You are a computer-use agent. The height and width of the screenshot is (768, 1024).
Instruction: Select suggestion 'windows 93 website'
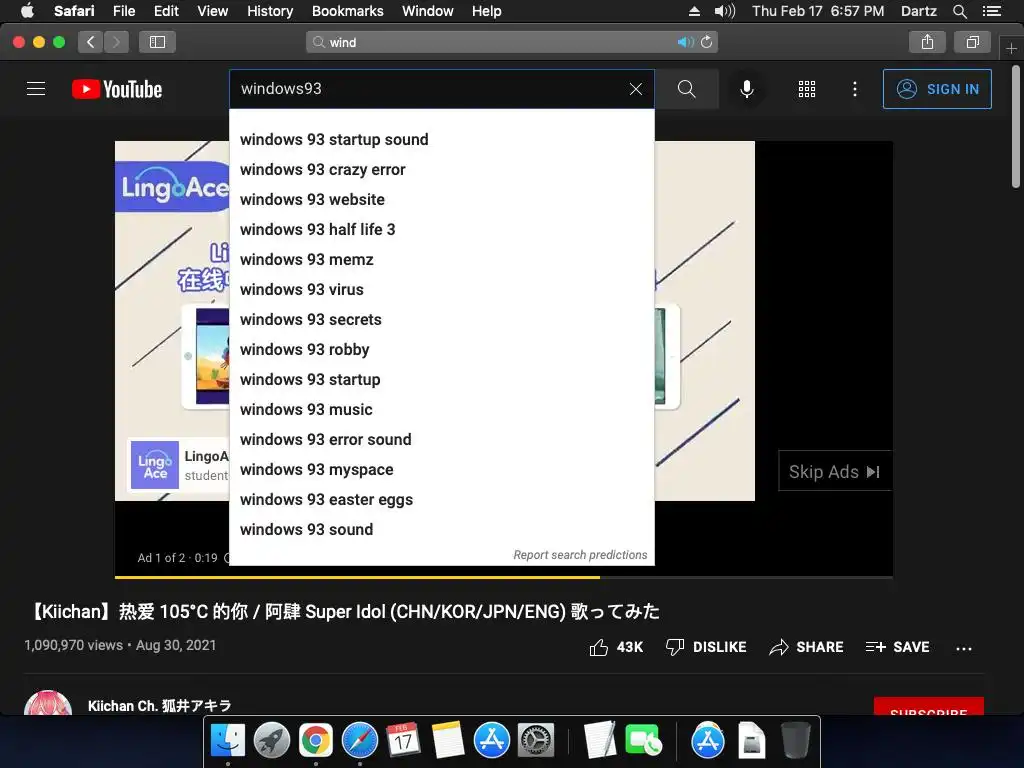[441, 200]
